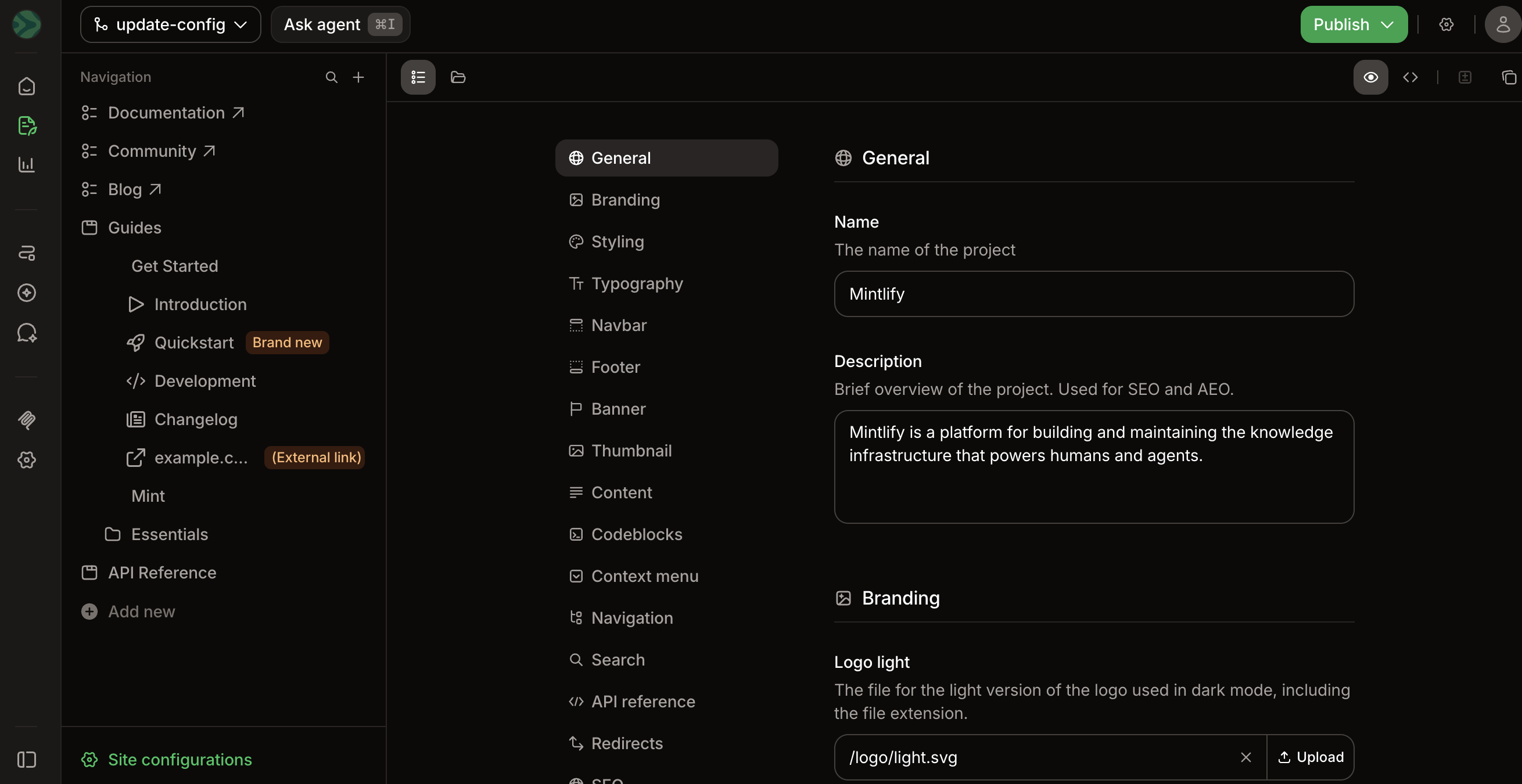The image size is (1522, 784).
Task: Open the Community external link
Action: pyautogui.click(x=148, y=150)
